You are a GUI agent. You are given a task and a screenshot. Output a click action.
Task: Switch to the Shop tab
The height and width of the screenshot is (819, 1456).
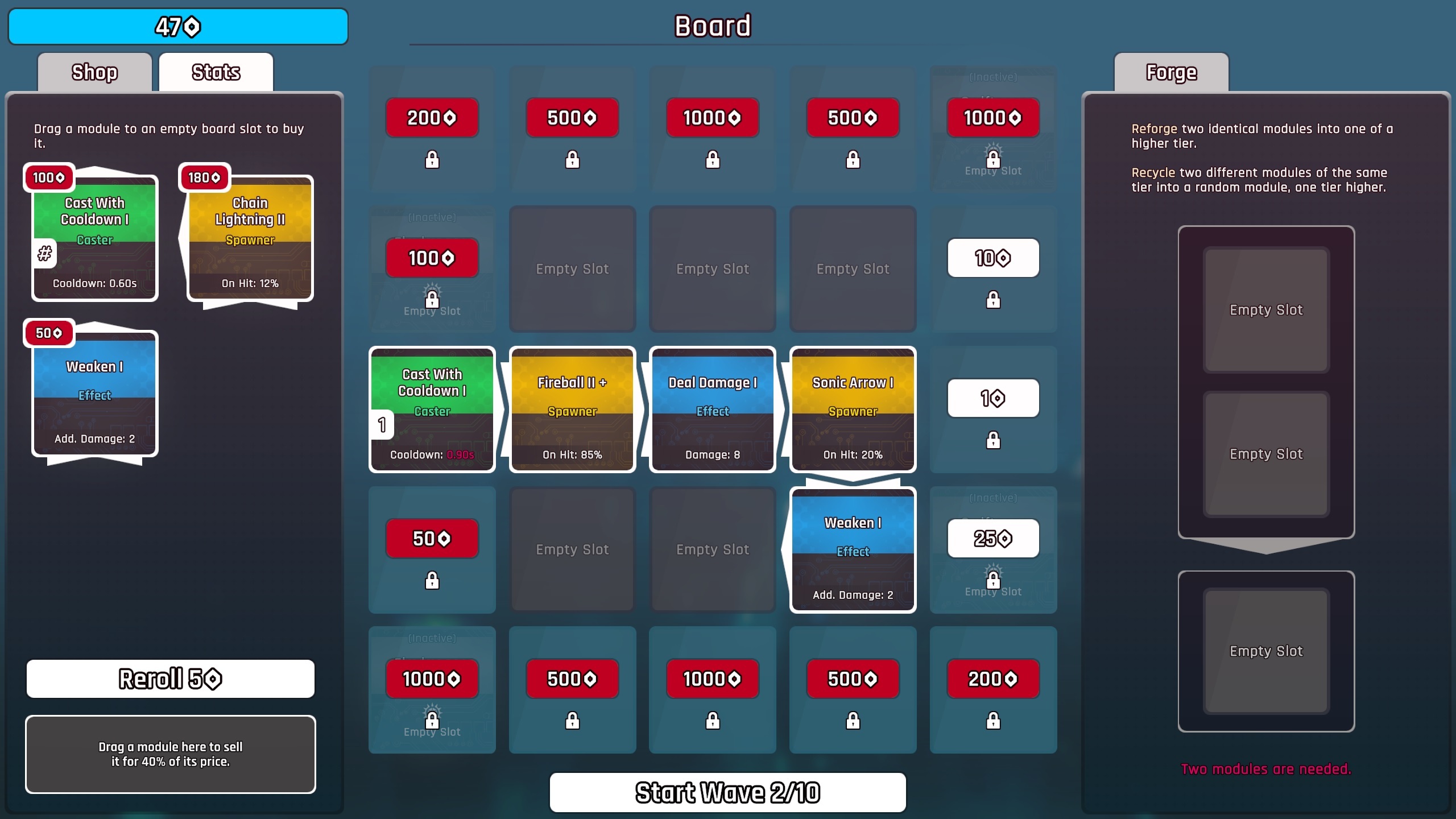coord(94,71)
